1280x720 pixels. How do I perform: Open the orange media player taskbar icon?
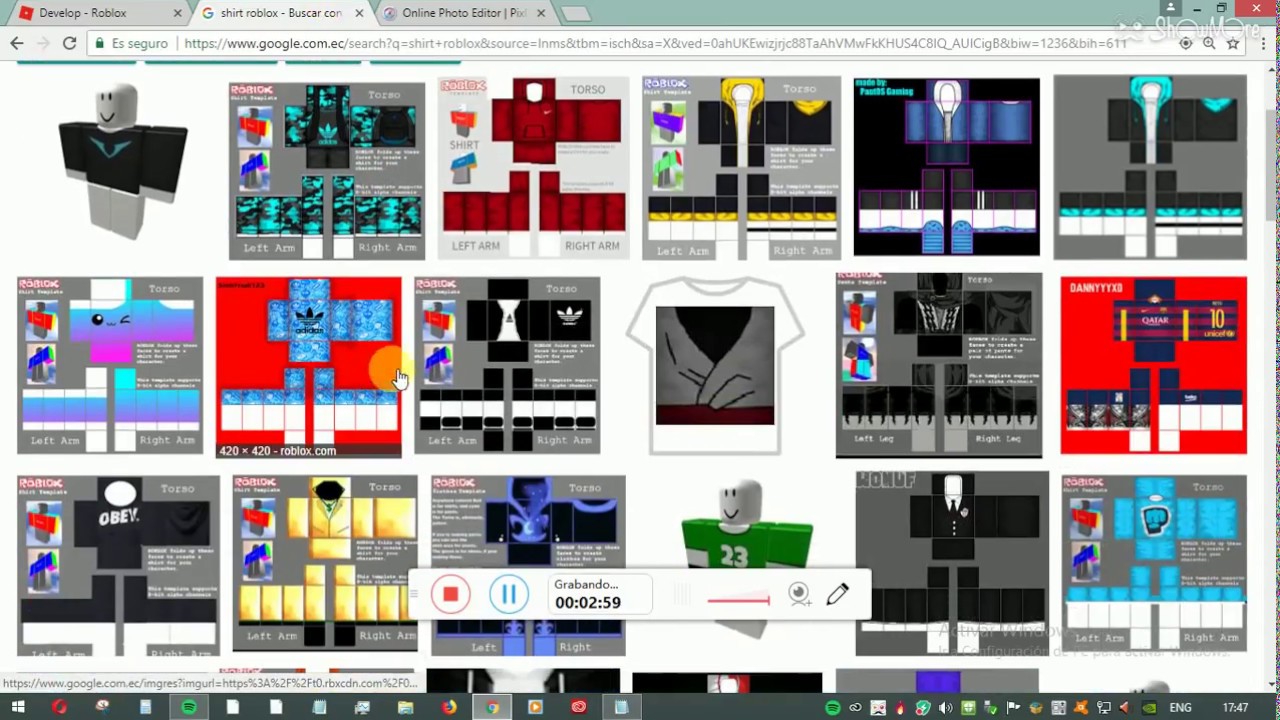535,708
